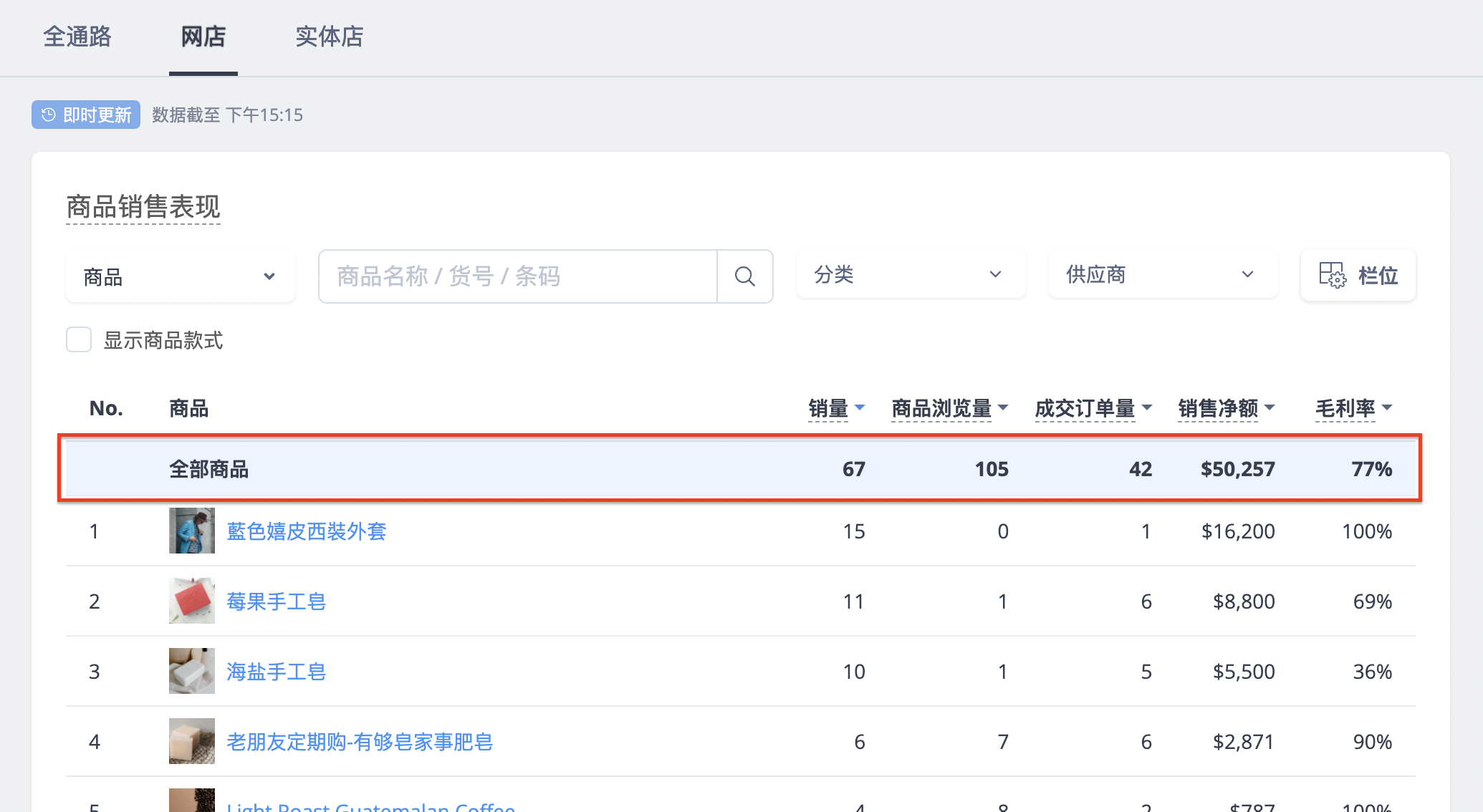Select the 网店 tab
The height and width of the screenshot is (812, 1483).
(x=203, y=37)
